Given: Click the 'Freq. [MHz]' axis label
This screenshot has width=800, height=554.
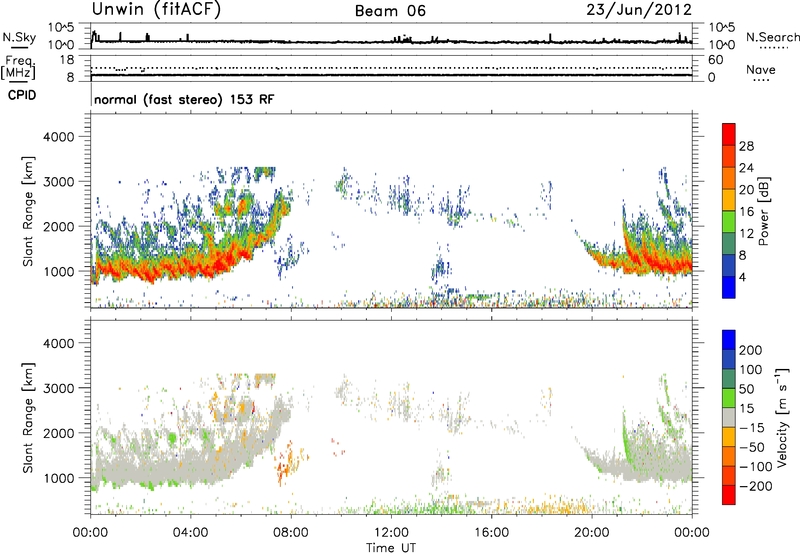Looking at the screenshot, I should pyautogui.click(x=19, y=68).
